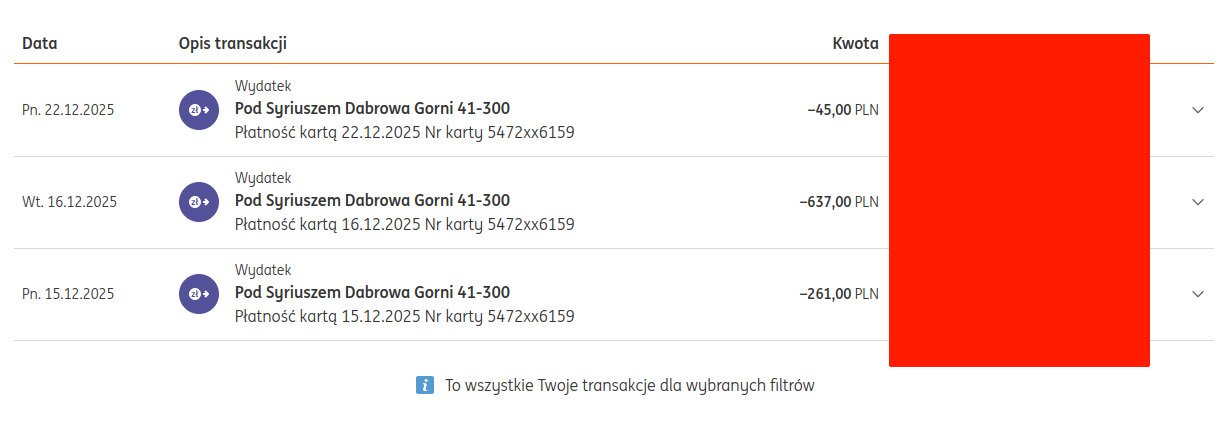The height and width of the screenshot is (421, 1231).
Task: Select the −45,00 PLN amount
Action: (x=843, y=110)
